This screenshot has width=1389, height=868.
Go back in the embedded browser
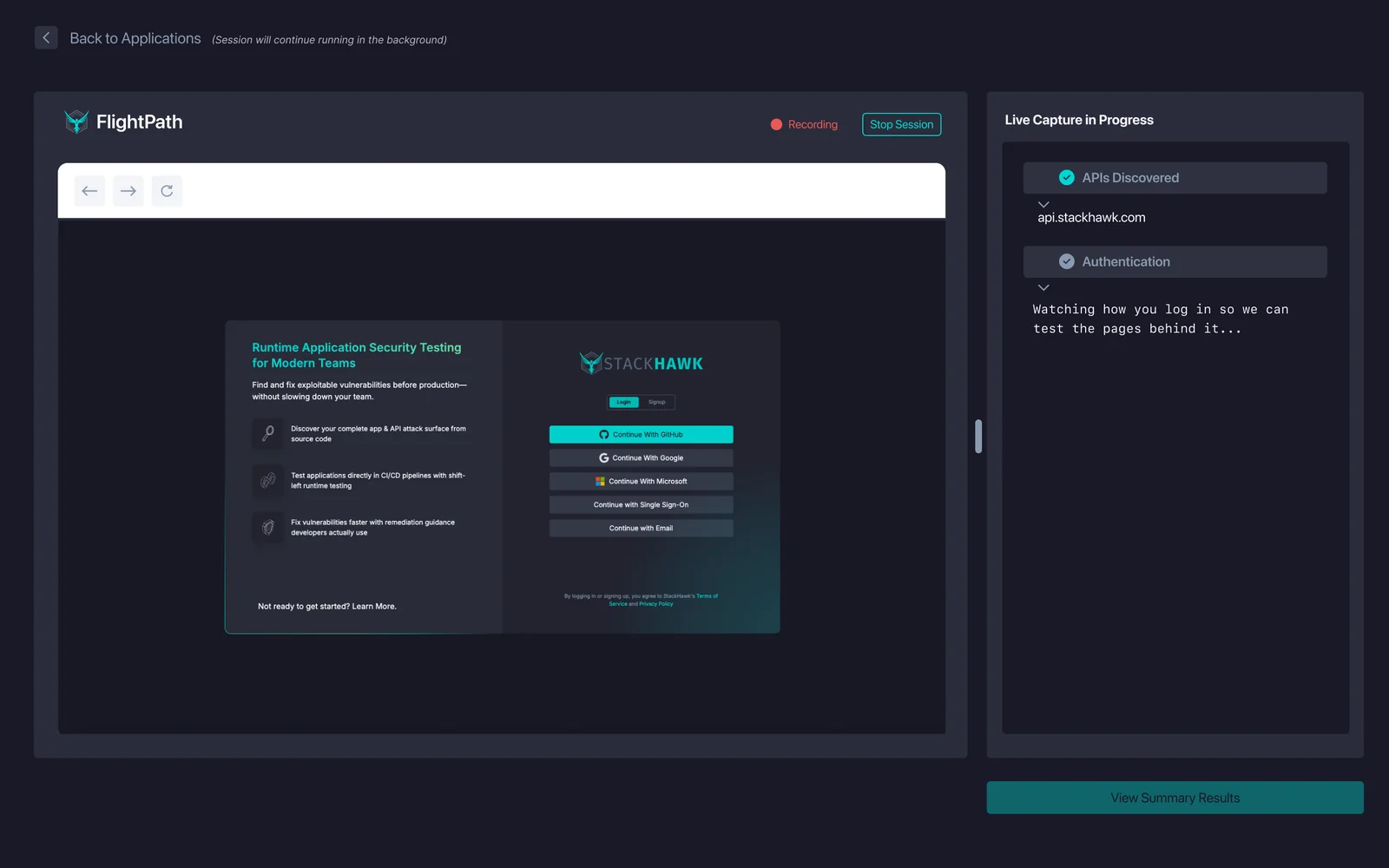tap(89, 191)
